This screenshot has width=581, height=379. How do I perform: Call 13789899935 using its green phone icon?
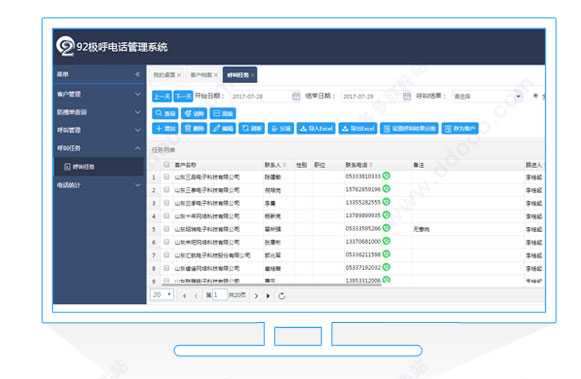click(x=386, y=215)
